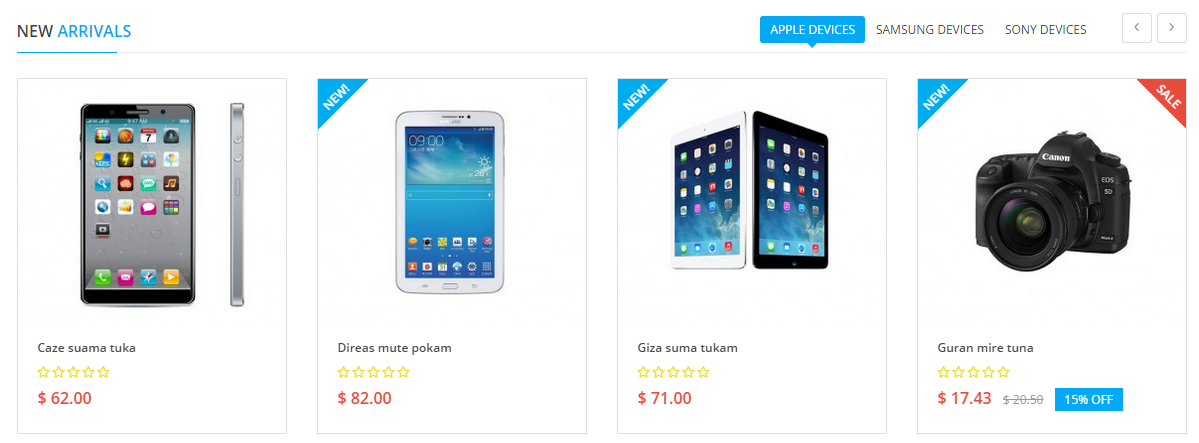Screen dimensions: 1199x443
Task: Give Direas mute pokam a one-star rating
Action: pos(344,373)
